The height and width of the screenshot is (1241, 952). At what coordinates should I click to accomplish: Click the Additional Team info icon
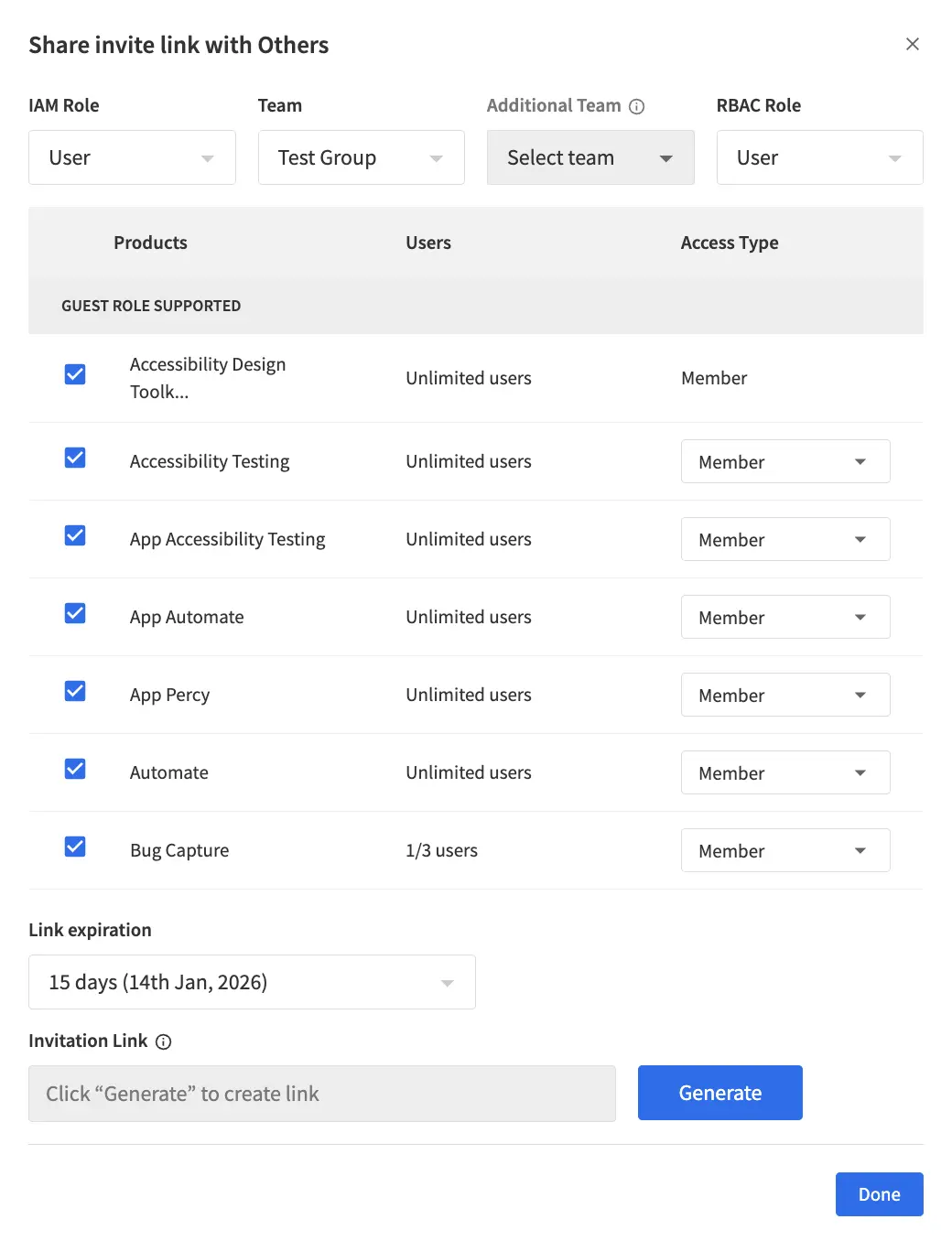pos(637,105)
